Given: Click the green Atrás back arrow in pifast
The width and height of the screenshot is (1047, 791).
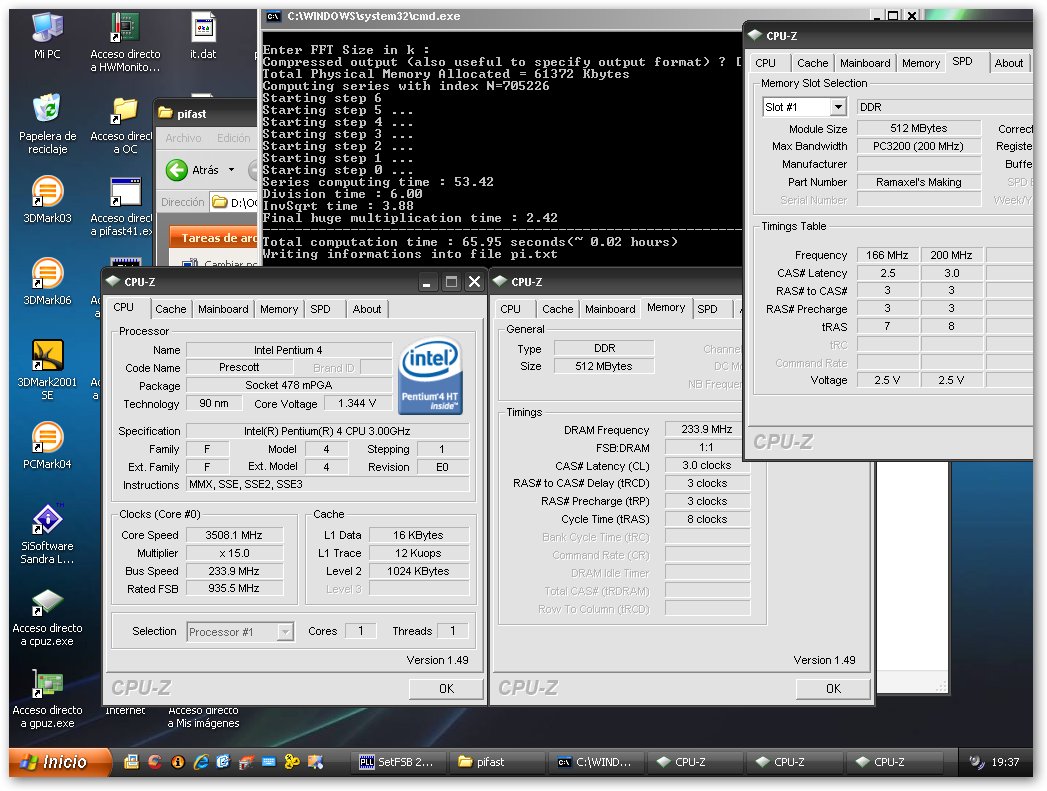Looking at the screenshot, I should click(176, 170).
